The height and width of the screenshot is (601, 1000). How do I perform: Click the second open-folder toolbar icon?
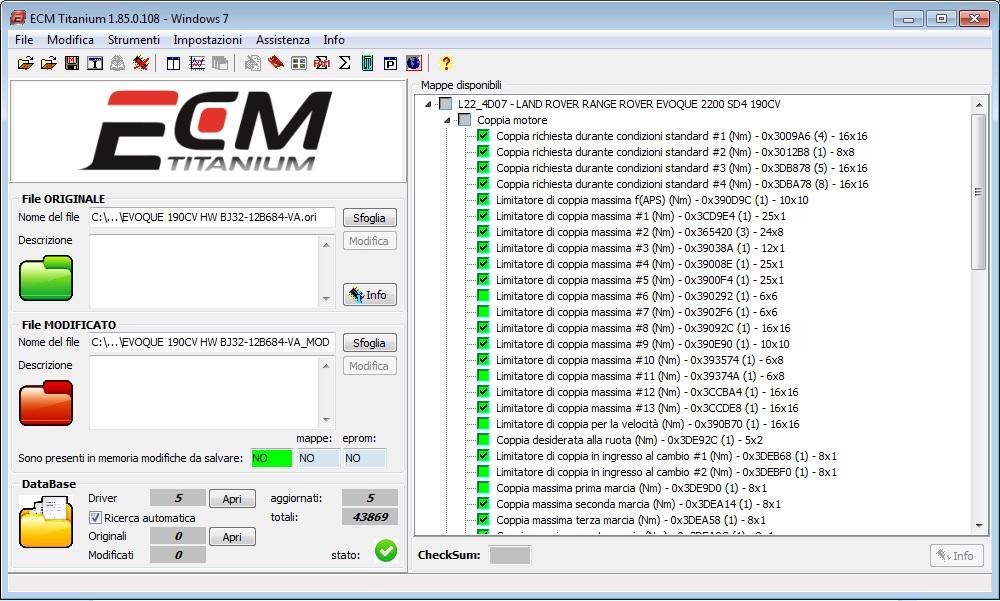point(48,63)
